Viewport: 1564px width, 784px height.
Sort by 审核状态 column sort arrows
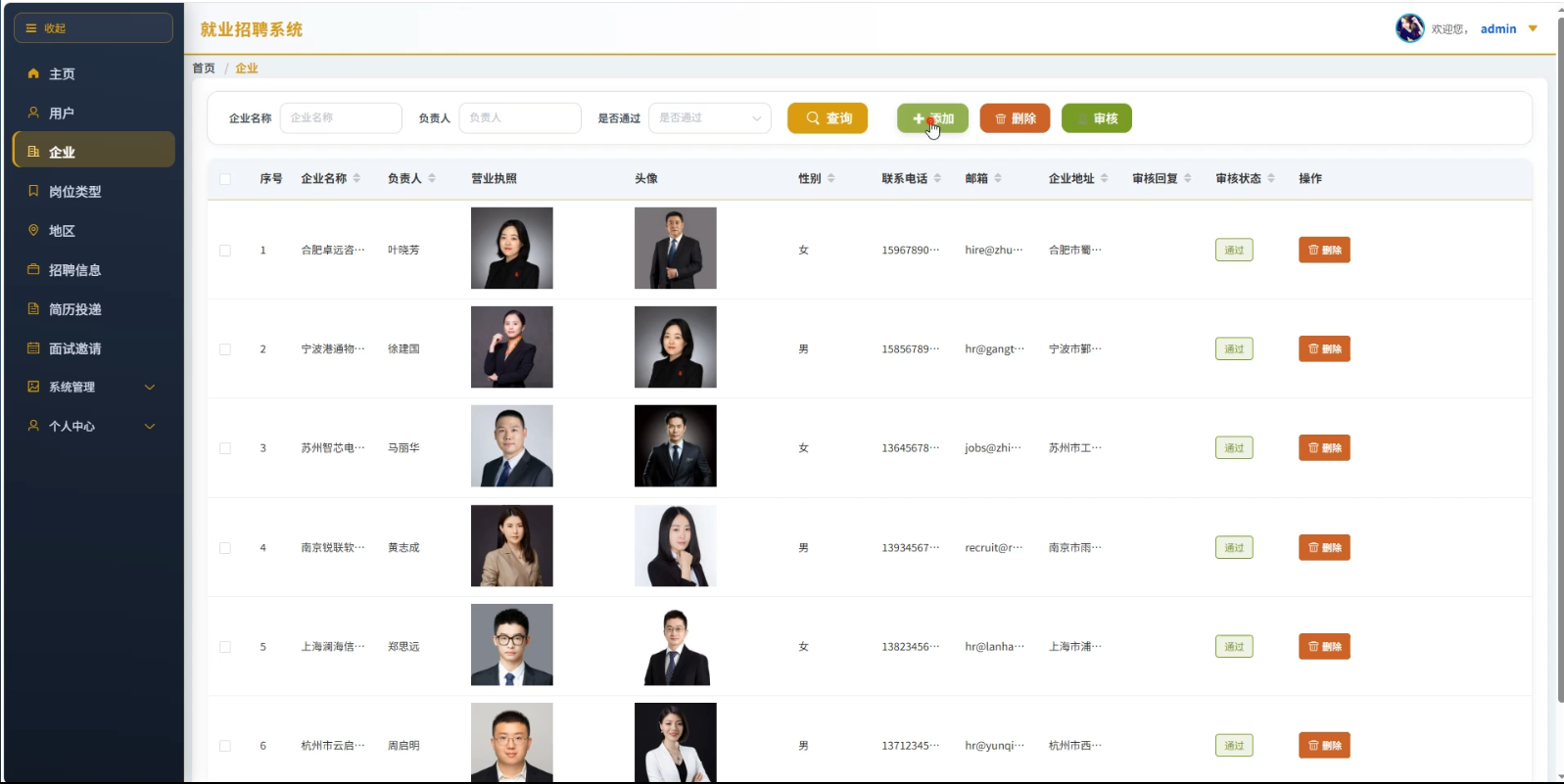click(x=1271, y=178)
